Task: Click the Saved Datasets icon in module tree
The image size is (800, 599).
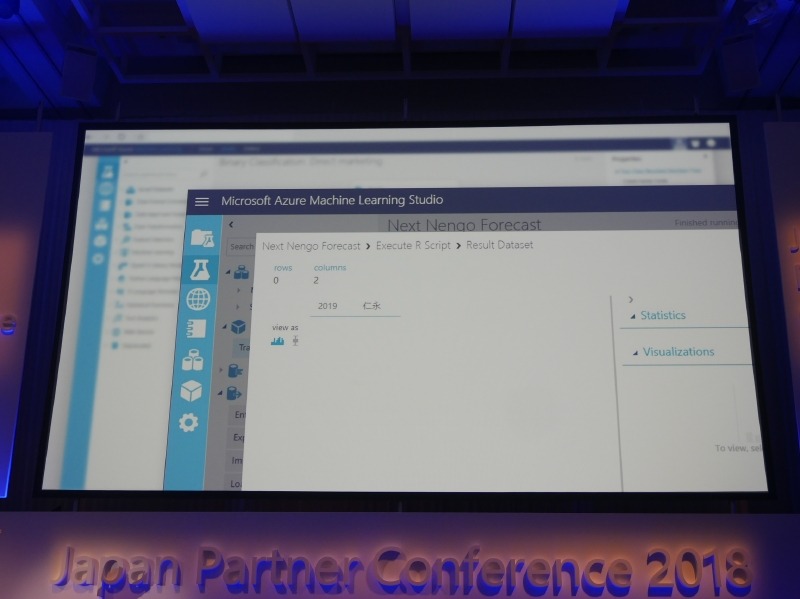Action: pos(241,272)
